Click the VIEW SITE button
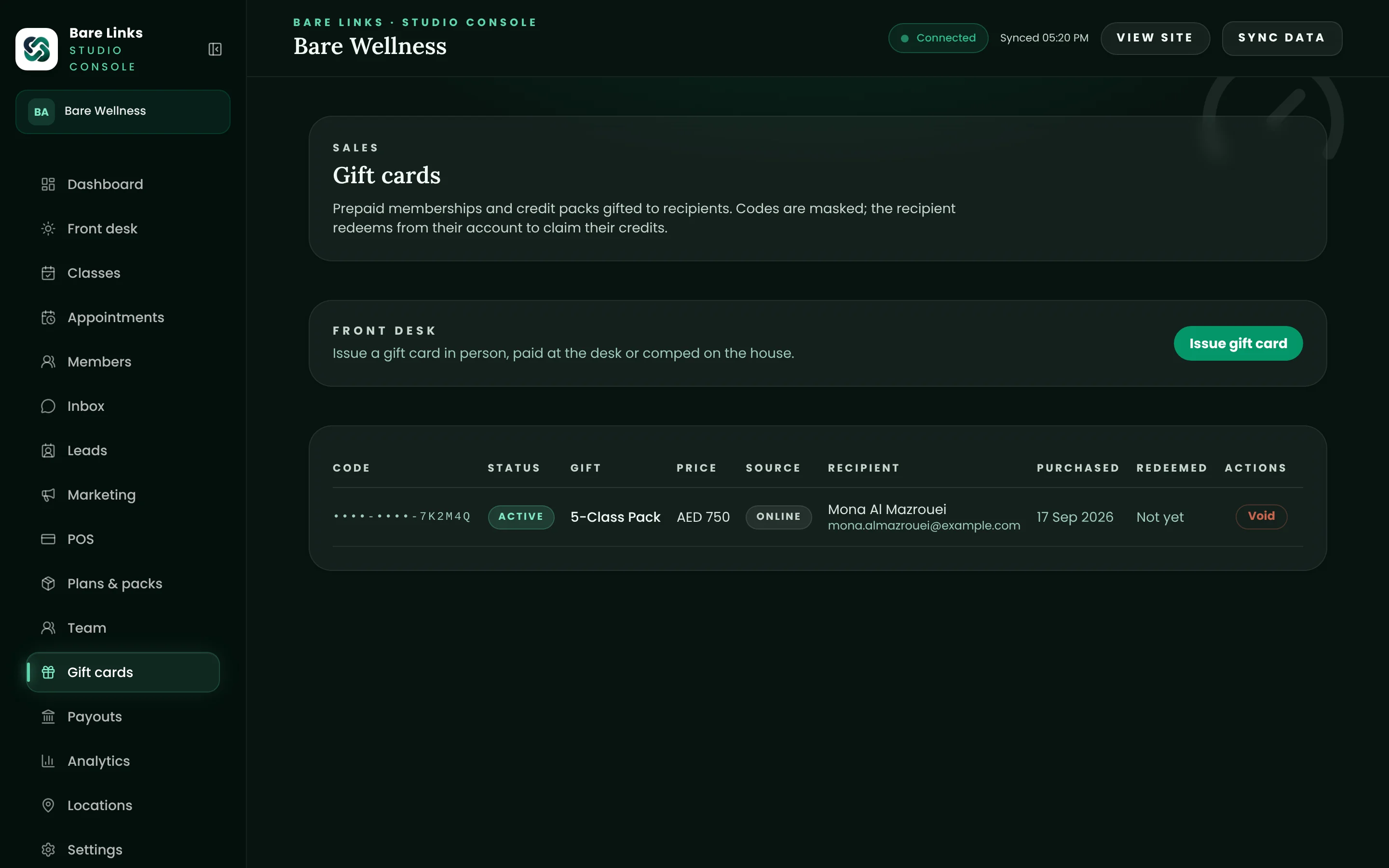Screen dimensions: 1389x868 (1155, 38)
